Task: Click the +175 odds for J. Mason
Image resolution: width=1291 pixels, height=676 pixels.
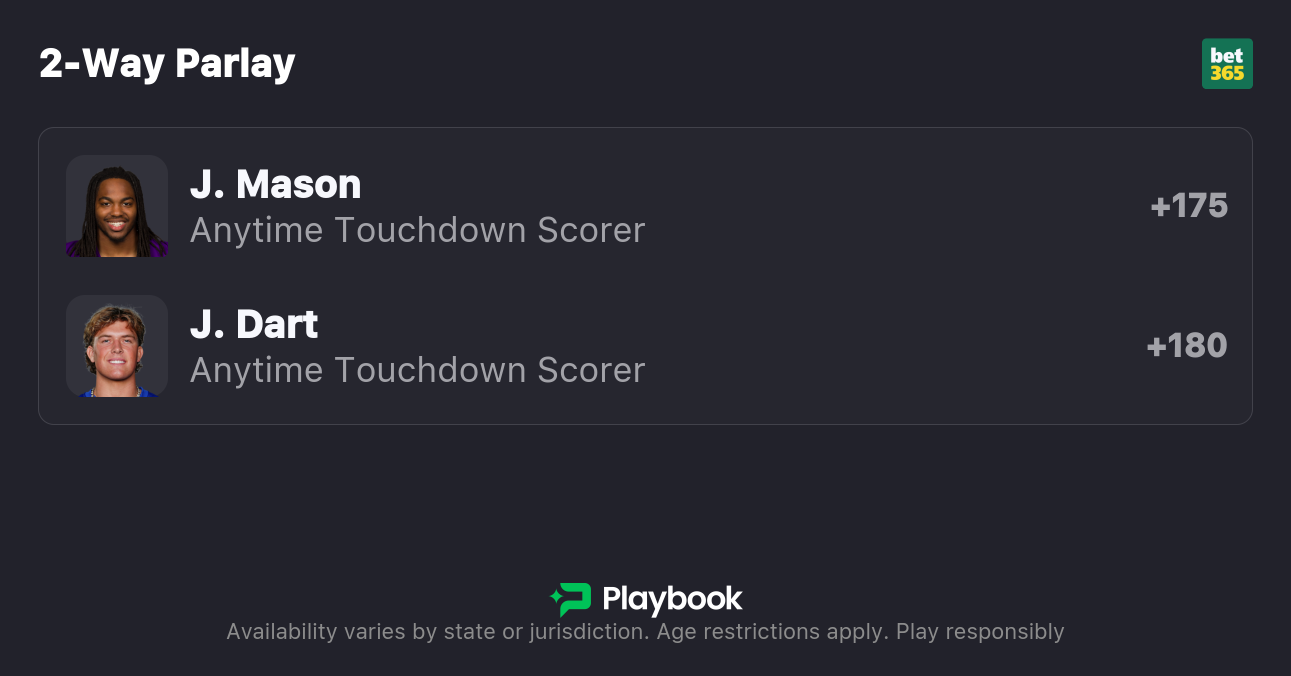Action: tap(1189, 206)
